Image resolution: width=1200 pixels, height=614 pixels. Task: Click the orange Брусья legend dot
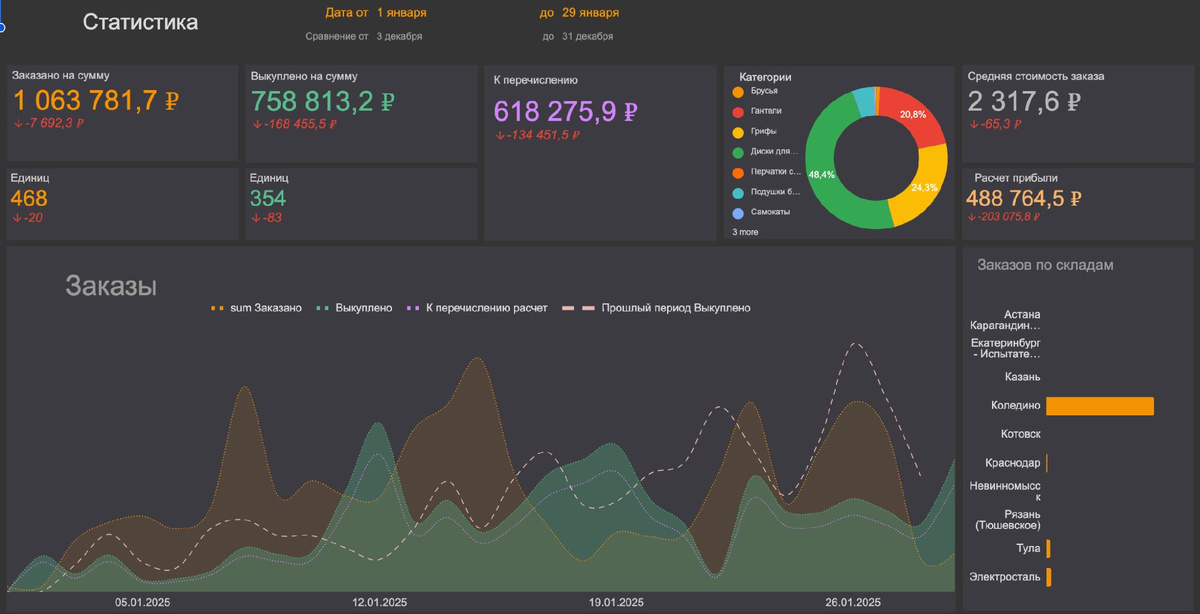[738, 91]
